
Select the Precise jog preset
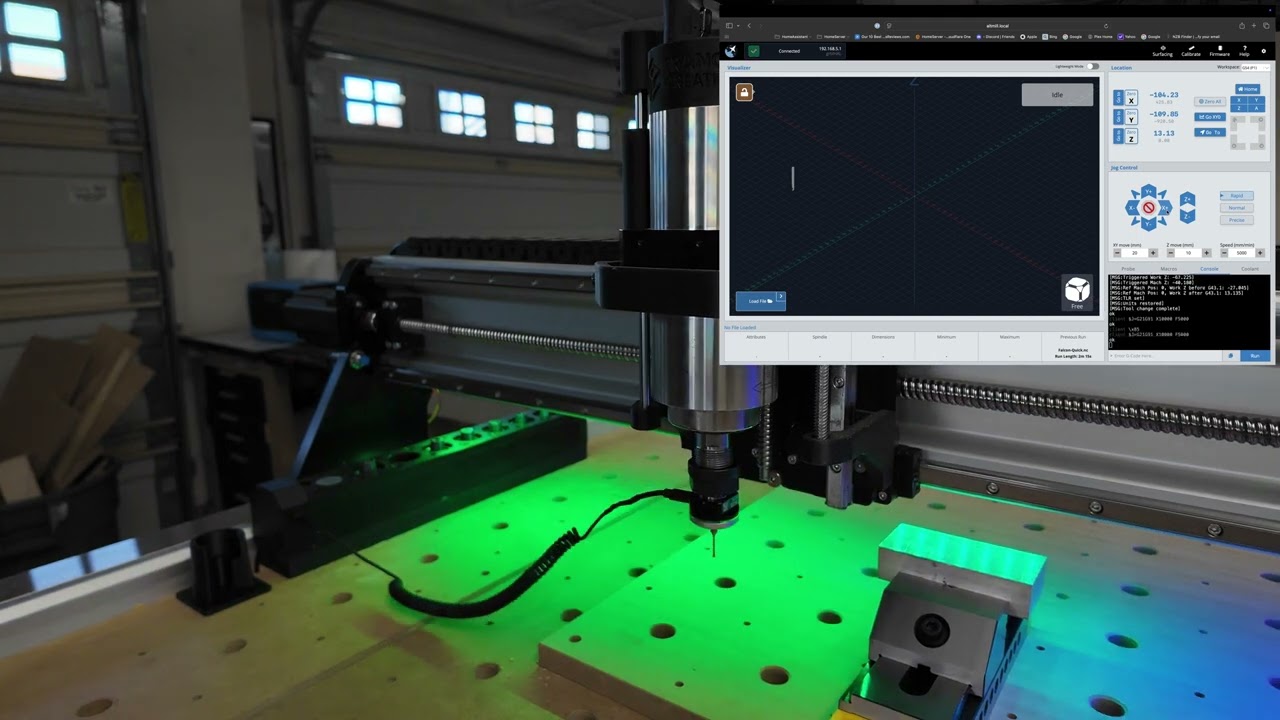(1237, 220)
